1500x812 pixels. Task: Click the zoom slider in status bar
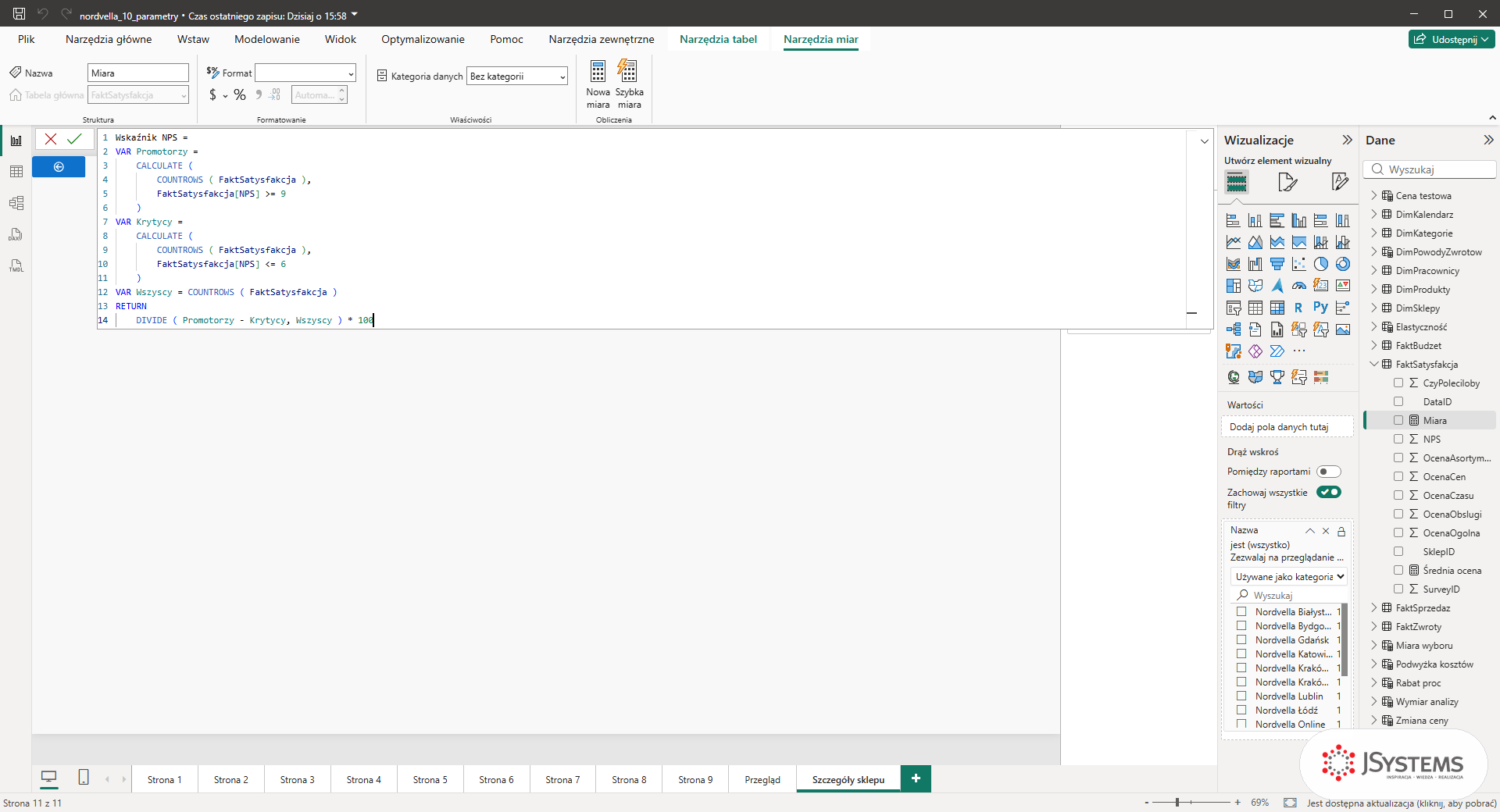click(x=1192, y=803)
